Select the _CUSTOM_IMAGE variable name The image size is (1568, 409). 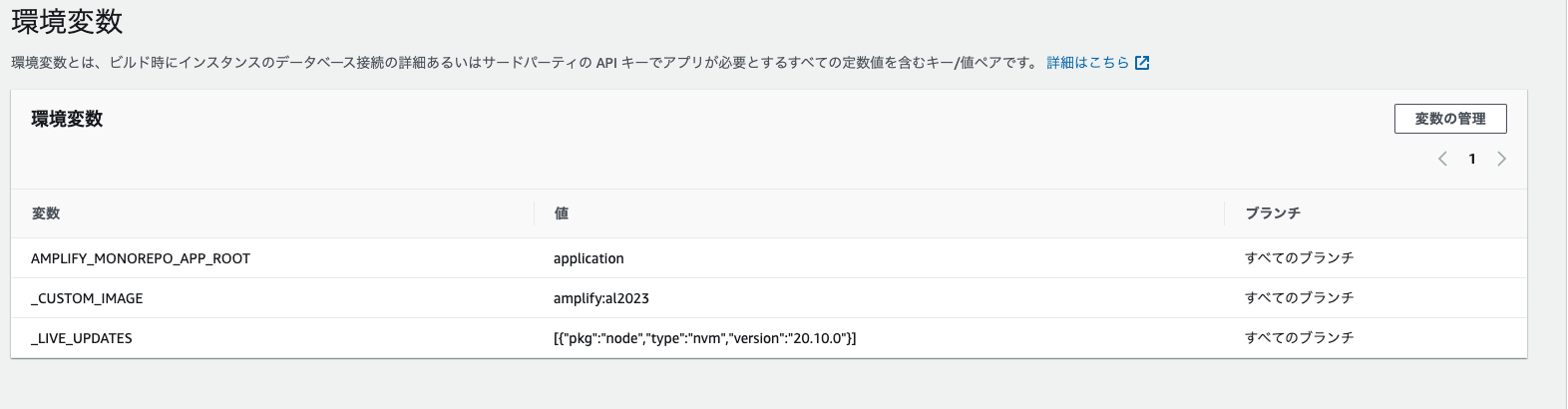click(87, 298)
